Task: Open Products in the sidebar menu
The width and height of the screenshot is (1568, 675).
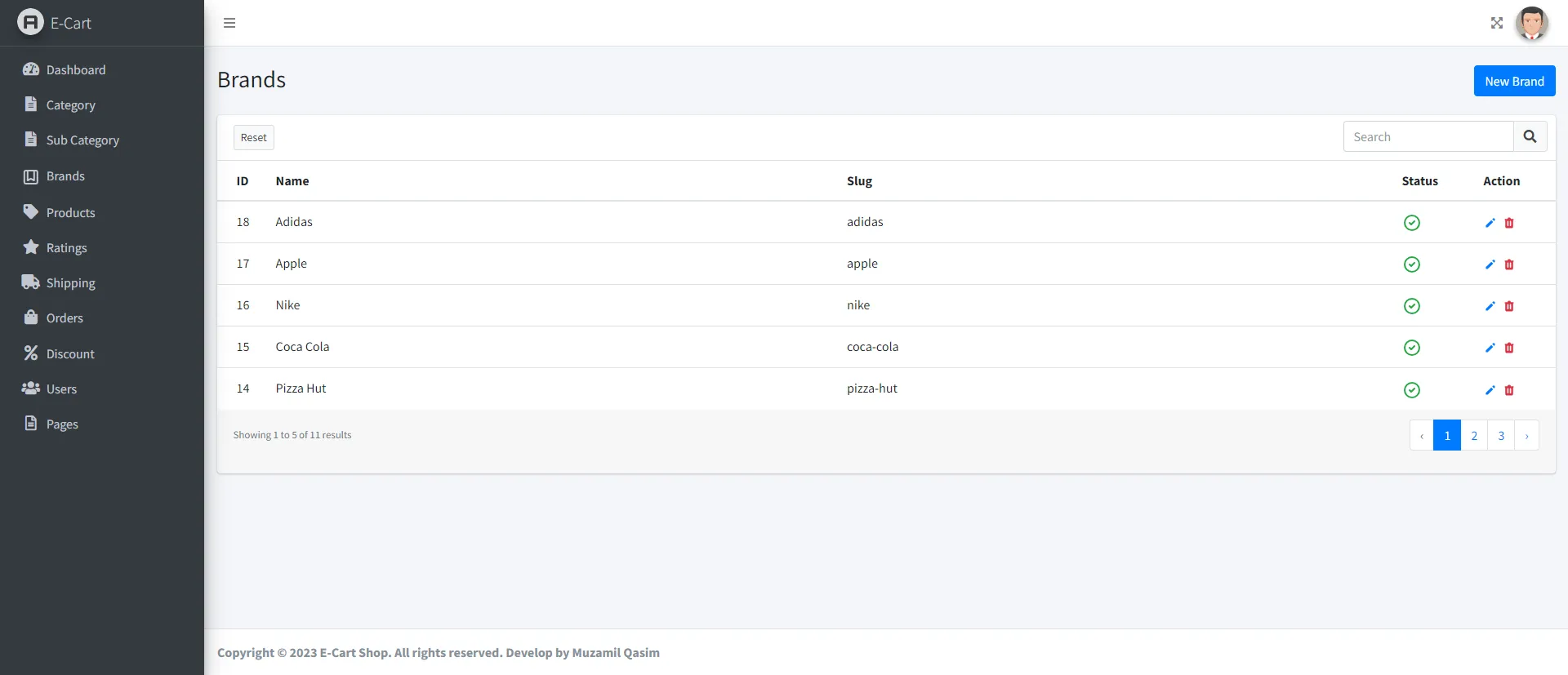Action: coord(70,213)
